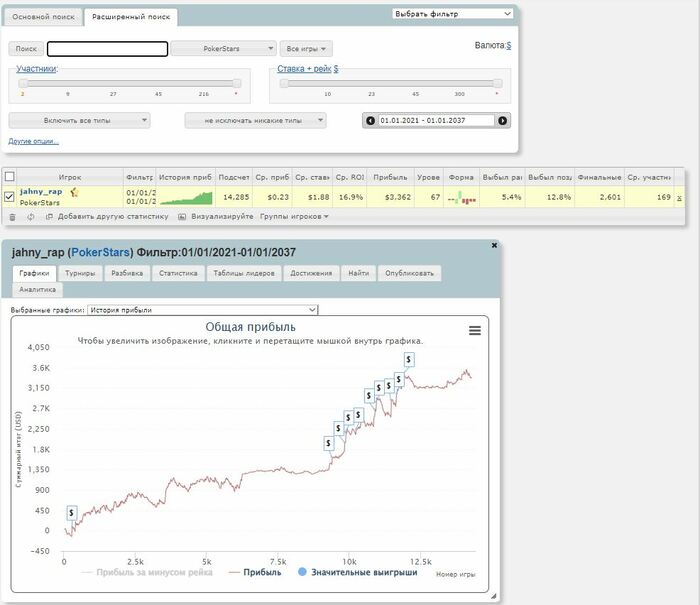
Task: Click the previous date range arrow
Action: [x=370, y=121]
